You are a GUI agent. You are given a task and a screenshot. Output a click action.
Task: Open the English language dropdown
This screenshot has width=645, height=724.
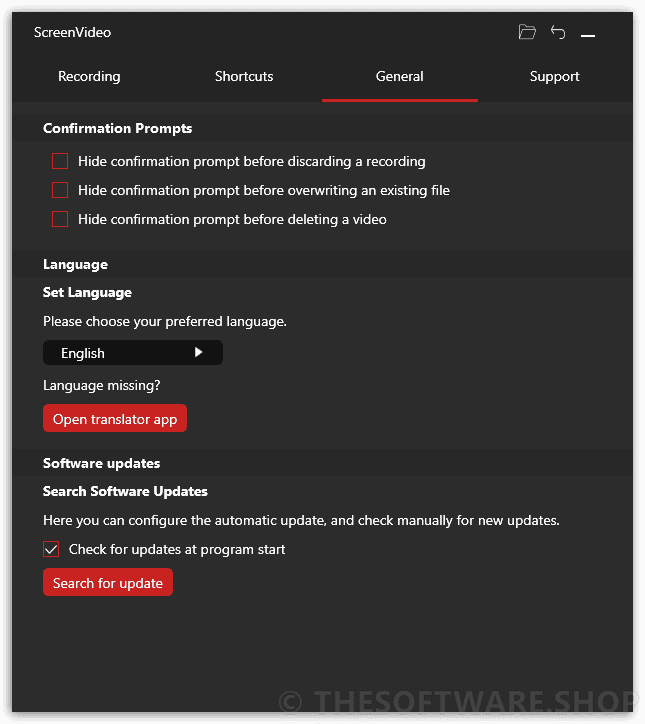tap(133, 353)
